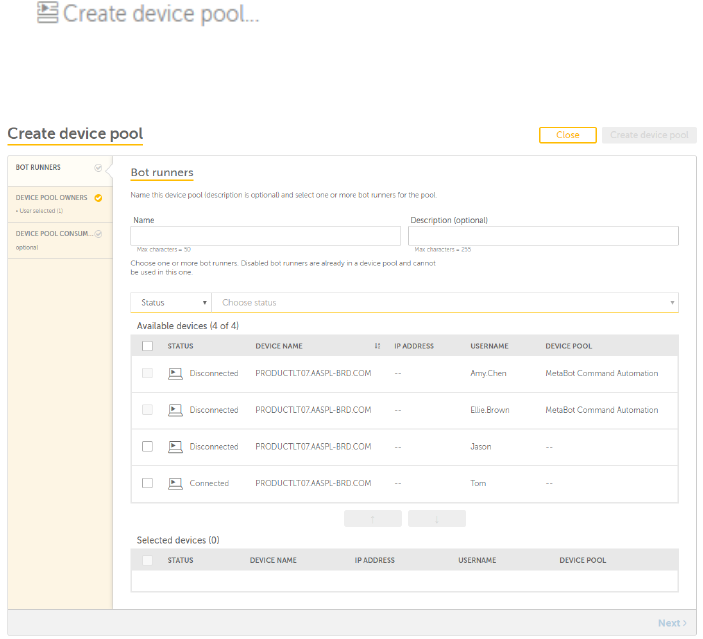Switch to the Device Pool Owners tab
Screen dimensions: 703x639
coord(52,198)
